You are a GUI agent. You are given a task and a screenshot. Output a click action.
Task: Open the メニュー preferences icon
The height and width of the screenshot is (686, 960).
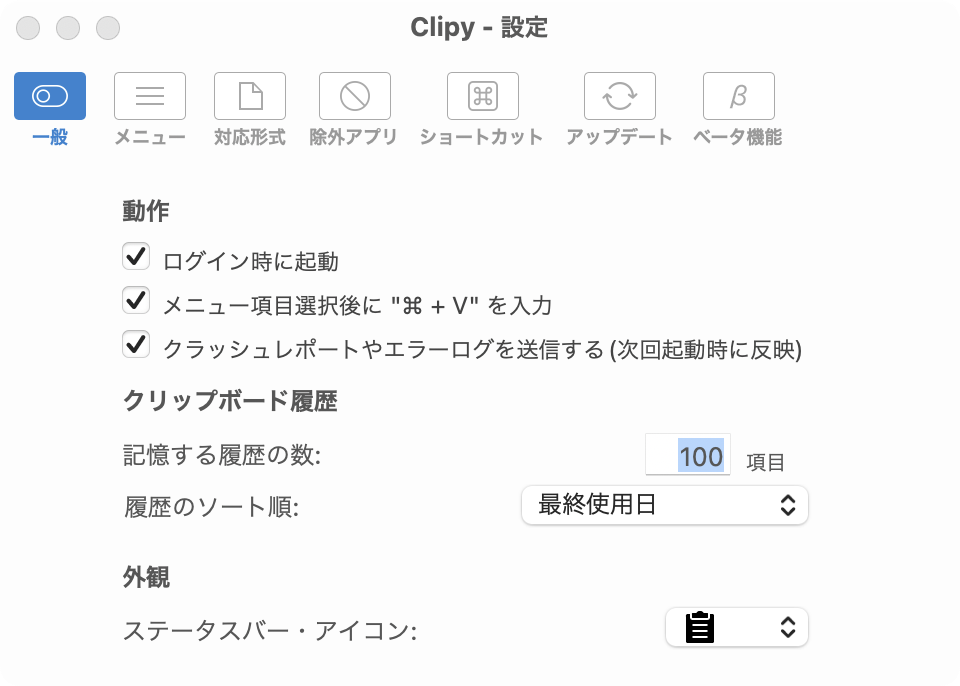[150, 96]
